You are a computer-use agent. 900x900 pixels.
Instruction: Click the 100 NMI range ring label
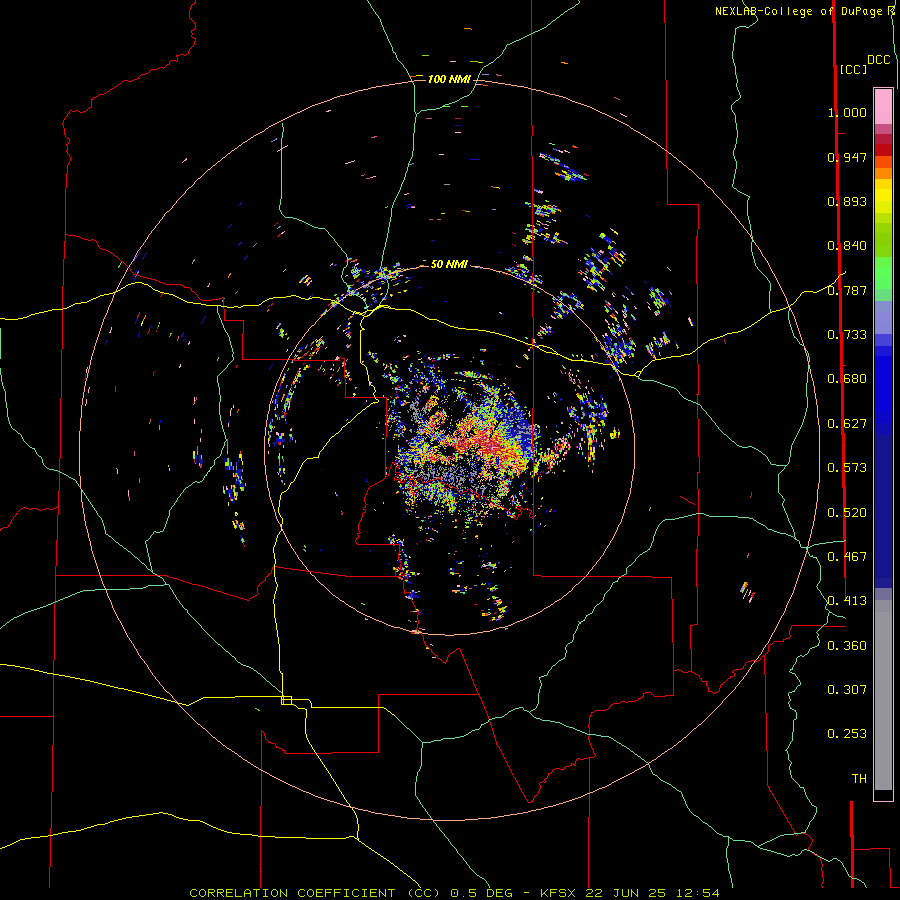449,79
